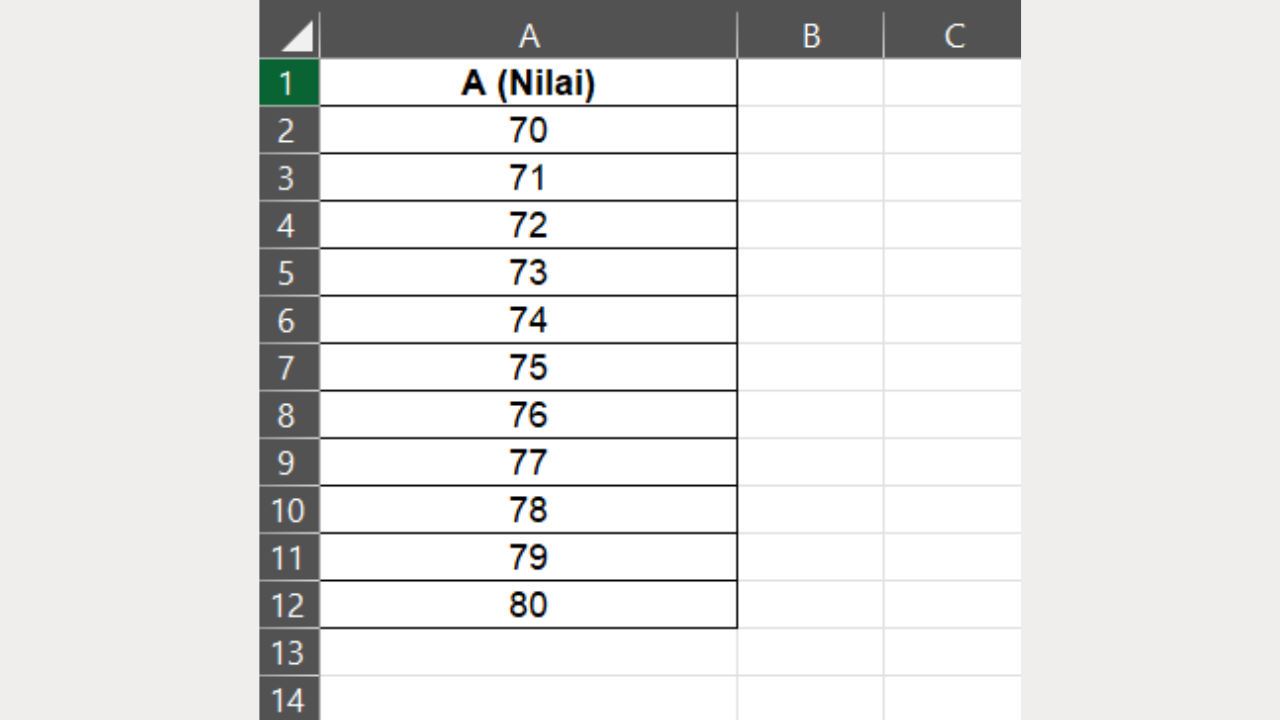Image resolution: width=1280 pixels, height=720 pixels.
Task: Select row 5 header
Action: point(289,272)
